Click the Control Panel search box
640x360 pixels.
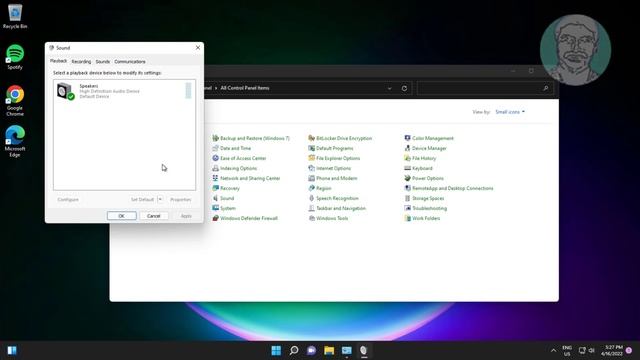484,88
